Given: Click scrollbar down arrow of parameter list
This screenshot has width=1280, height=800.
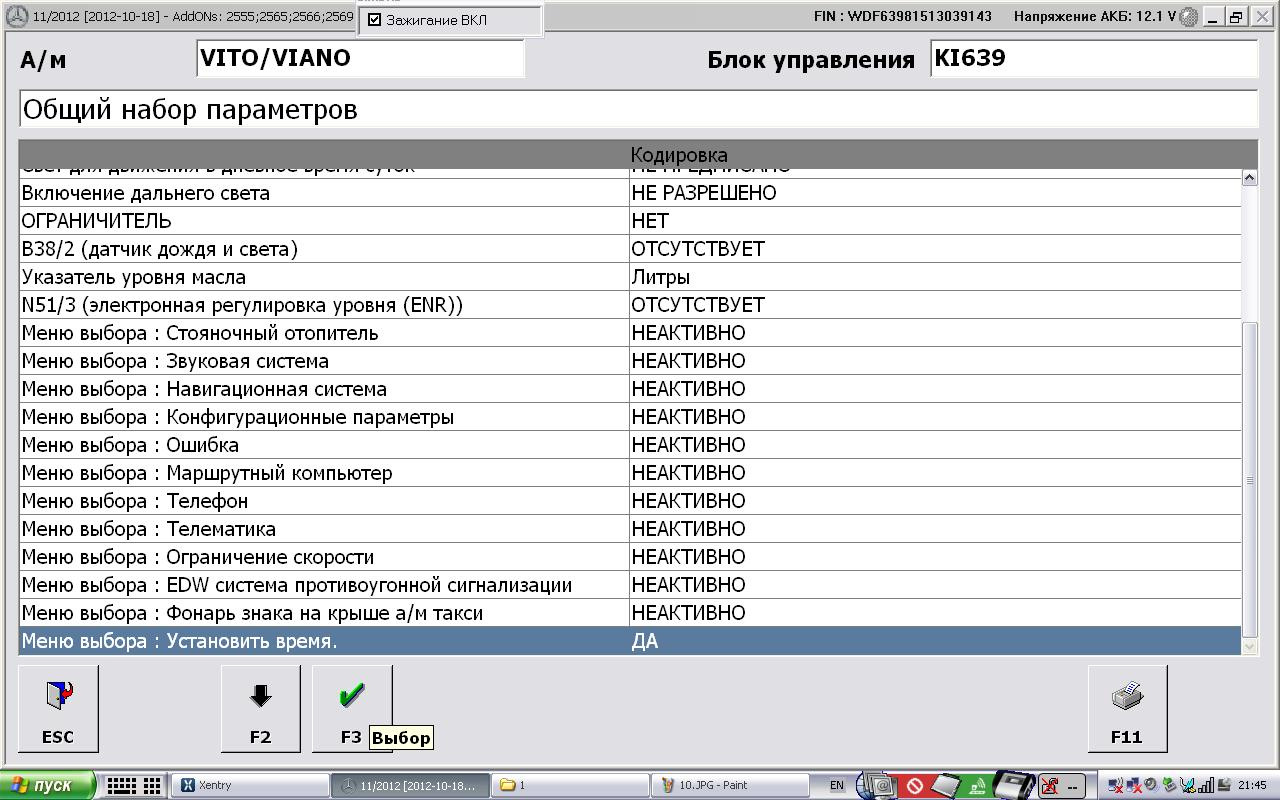Looking at the screenshot, I should point(1249,647).
